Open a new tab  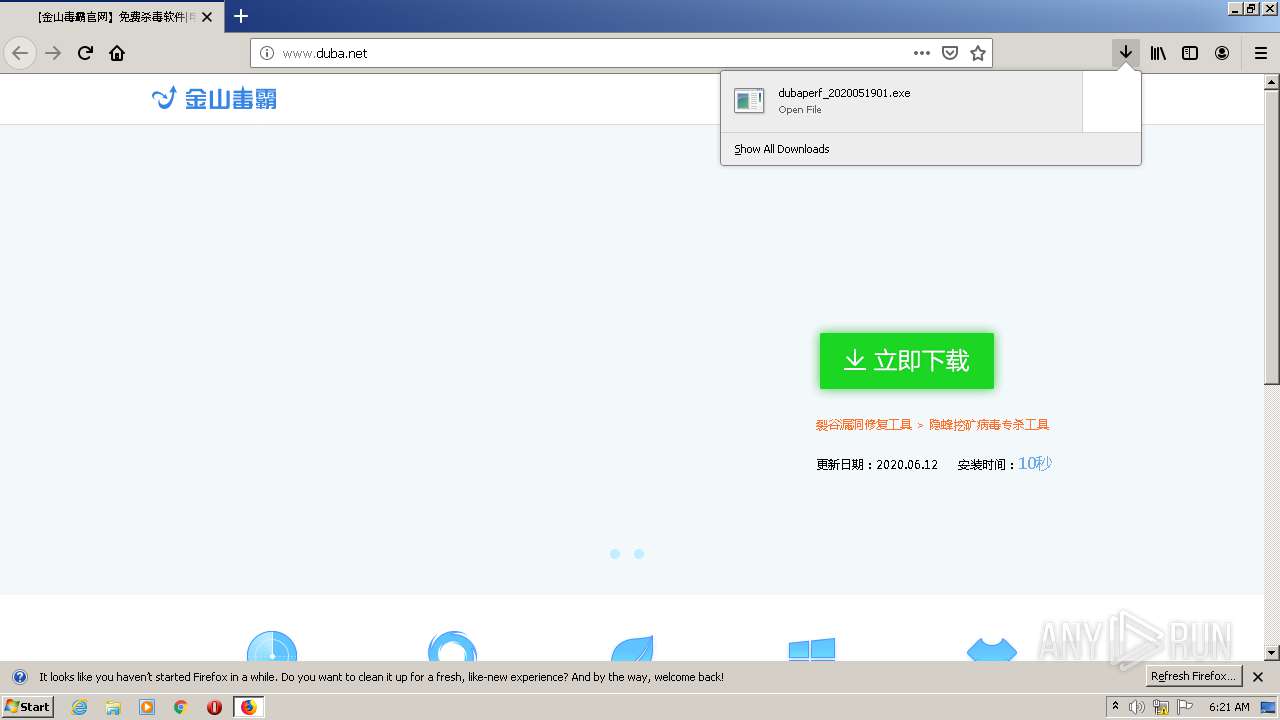pos(241,16)
